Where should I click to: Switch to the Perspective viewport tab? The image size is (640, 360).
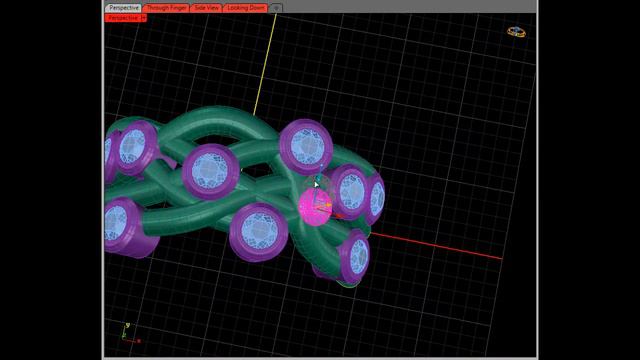click(x=123, y=8)
